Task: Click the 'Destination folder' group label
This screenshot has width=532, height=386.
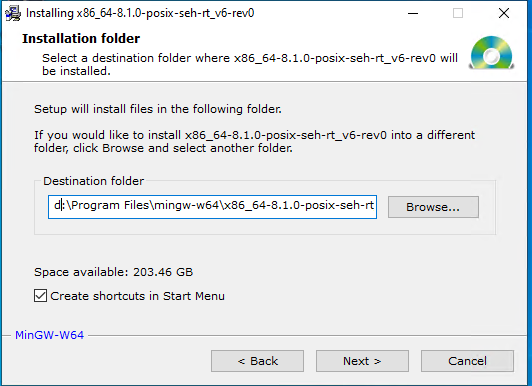Action: click(x=94, y=181)
